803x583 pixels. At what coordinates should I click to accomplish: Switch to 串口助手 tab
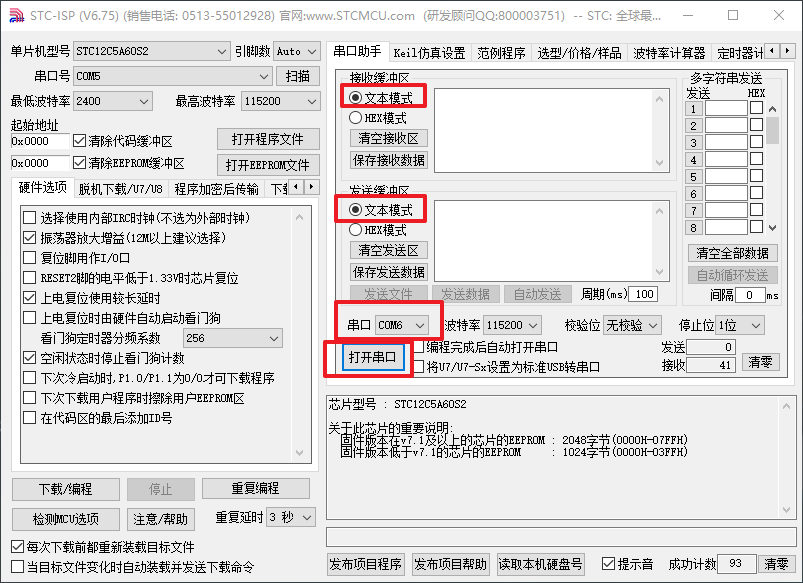[357, 52]
